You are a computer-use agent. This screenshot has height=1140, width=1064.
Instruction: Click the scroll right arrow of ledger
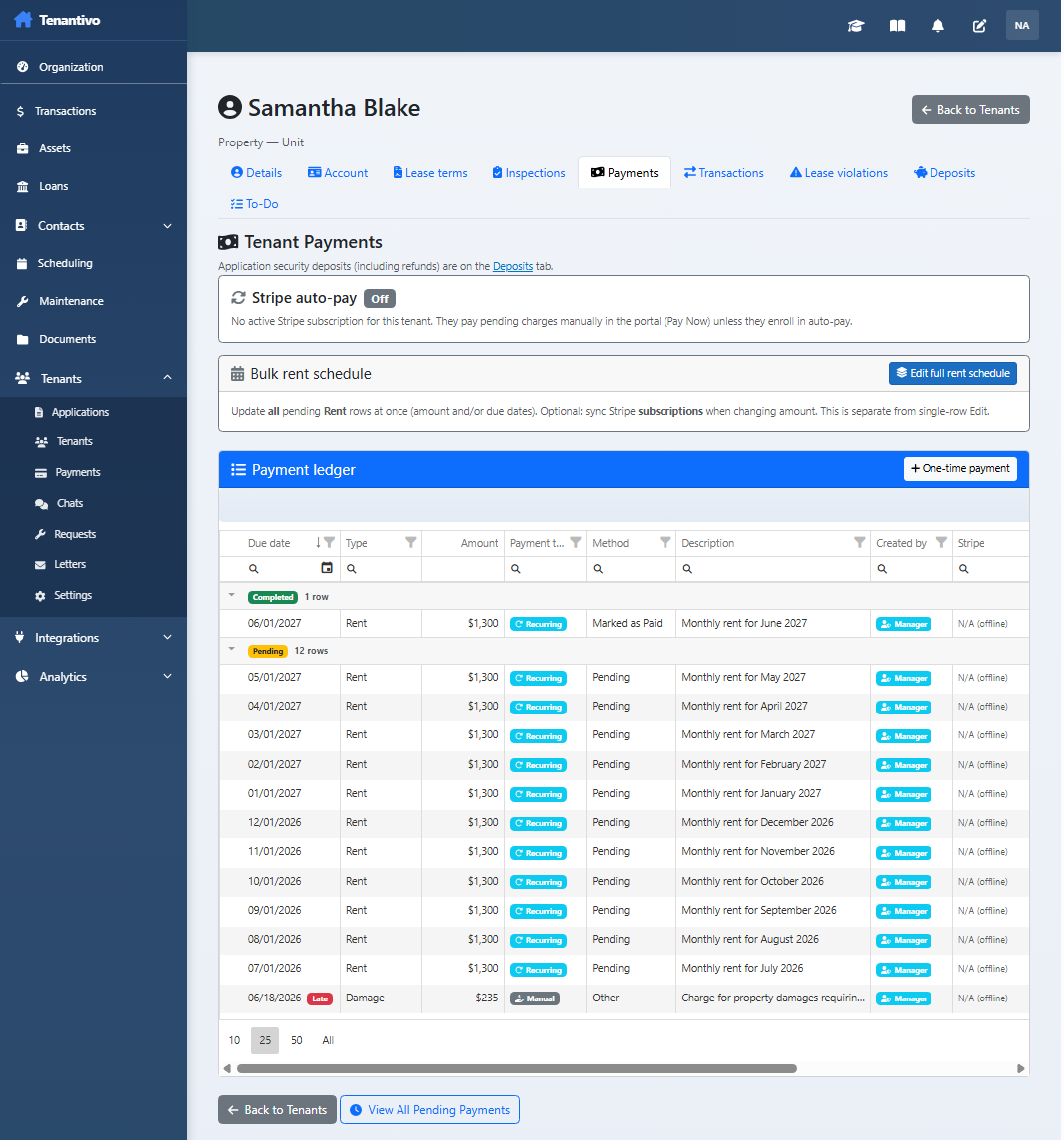(1020, 1068)
